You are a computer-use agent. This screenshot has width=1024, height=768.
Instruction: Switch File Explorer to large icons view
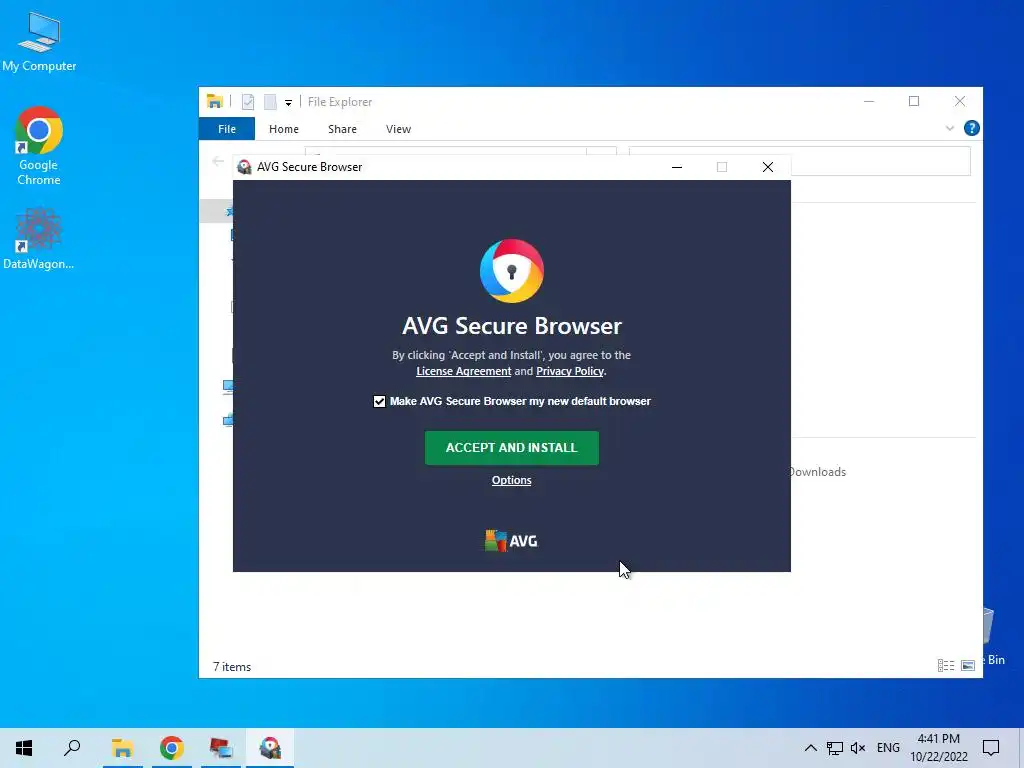point(968,665)
